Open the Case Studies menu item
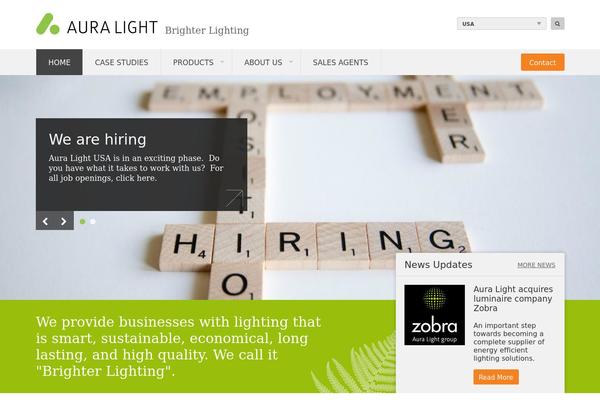 (x=121, y=62)
